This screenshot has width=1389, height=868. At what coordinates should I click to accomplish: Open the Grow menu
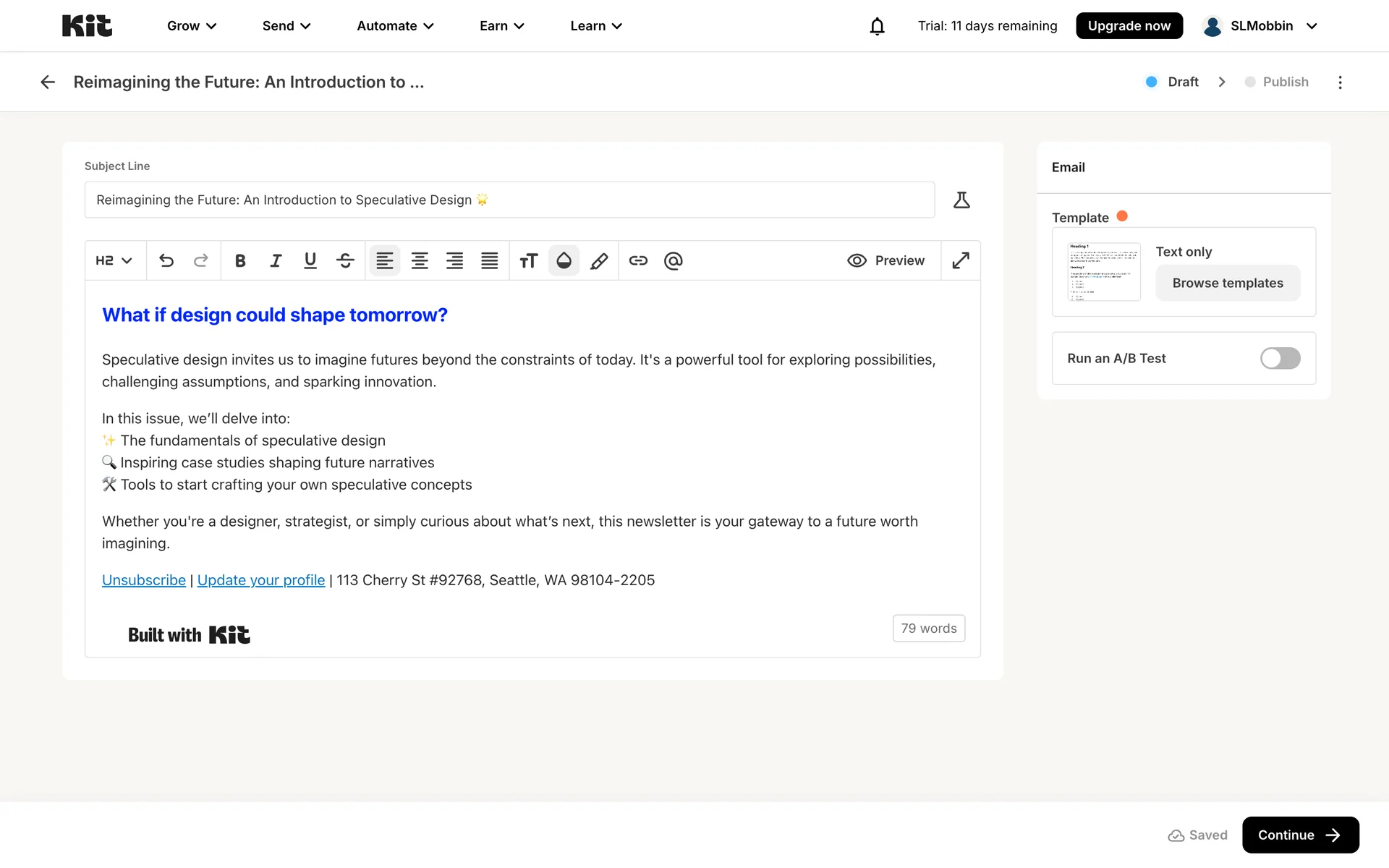tap(192, 26)
